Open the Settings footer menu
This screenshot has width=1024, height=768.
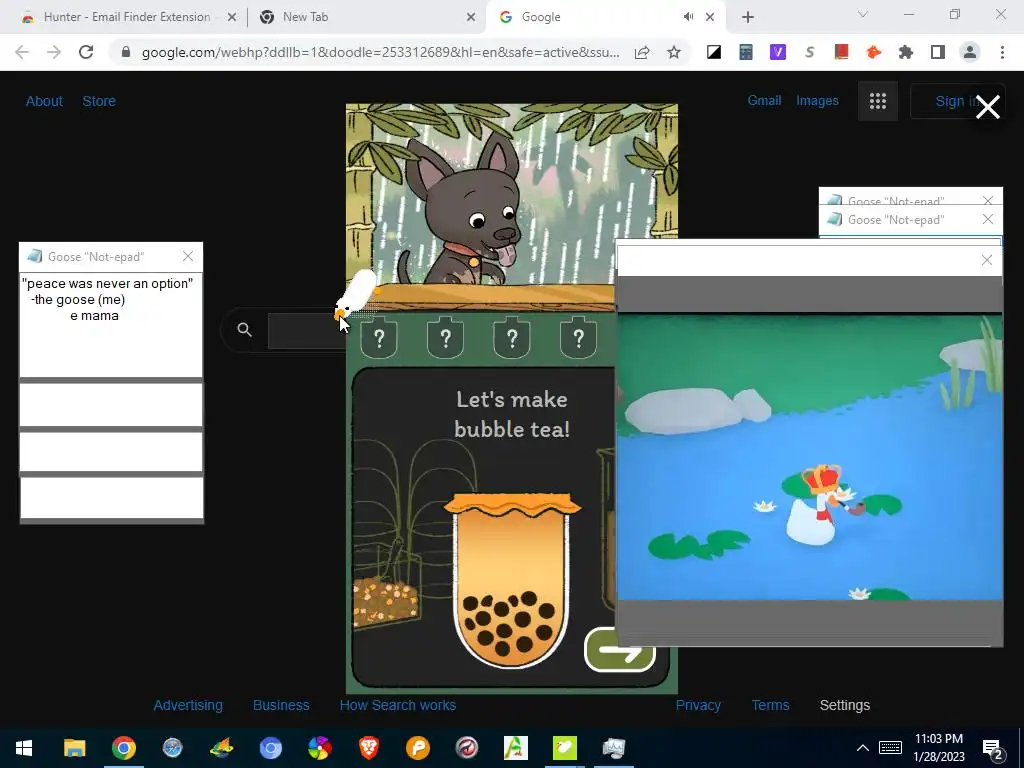coord(844,705)
